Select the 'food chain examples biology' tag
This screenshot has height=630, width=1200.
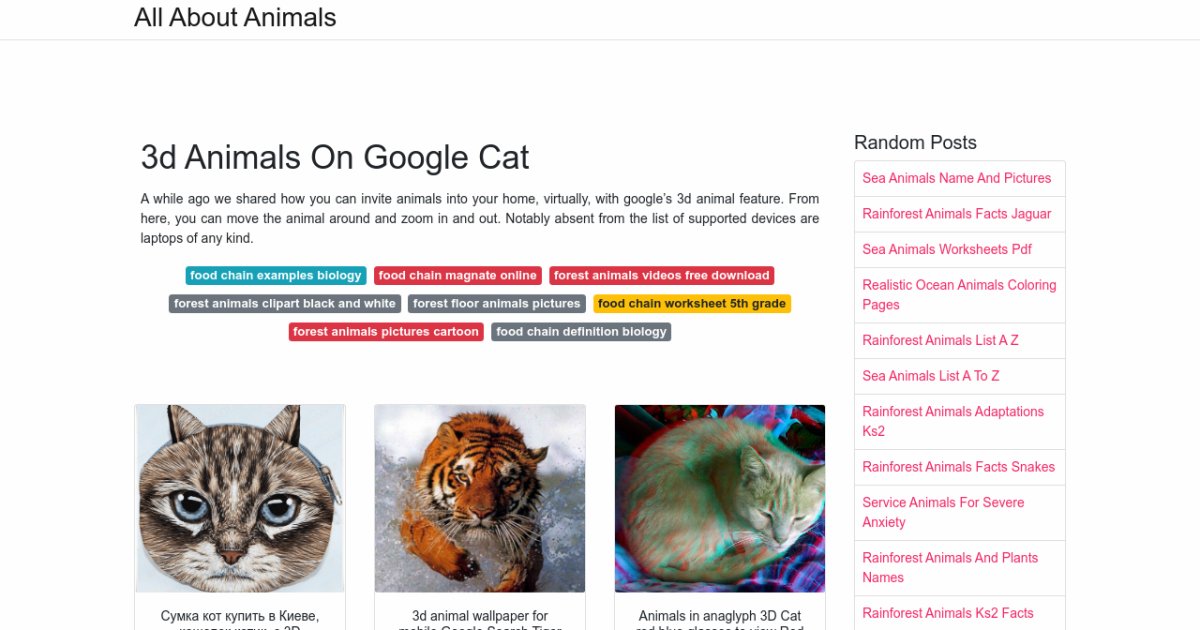(x=276, y=276)
